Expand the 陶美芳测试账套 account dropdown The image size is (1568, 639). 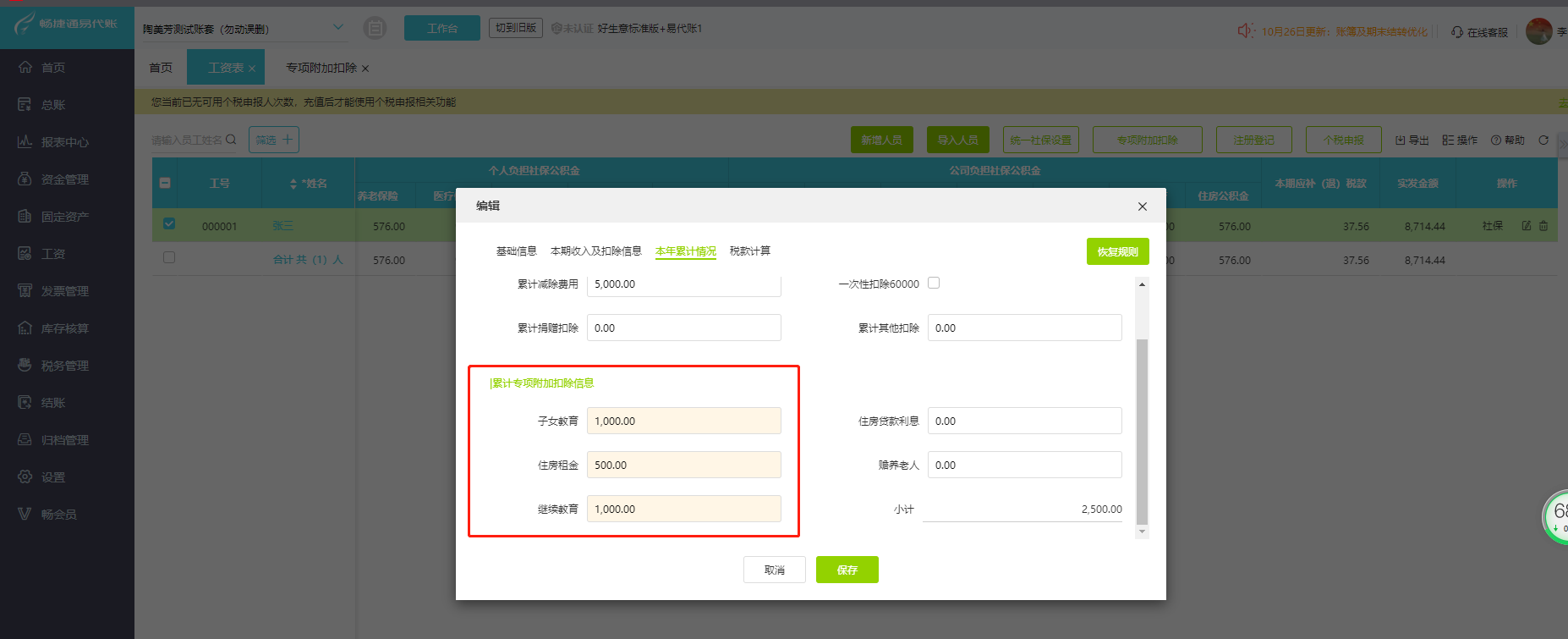[338, 27]
